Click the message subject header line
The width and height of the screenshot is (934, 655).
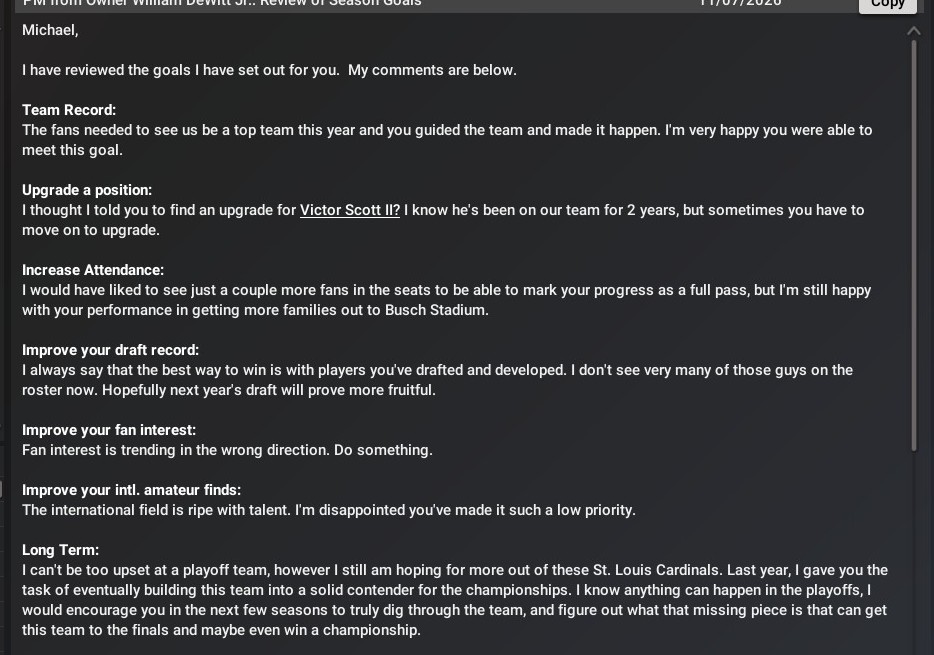[222, 3]
